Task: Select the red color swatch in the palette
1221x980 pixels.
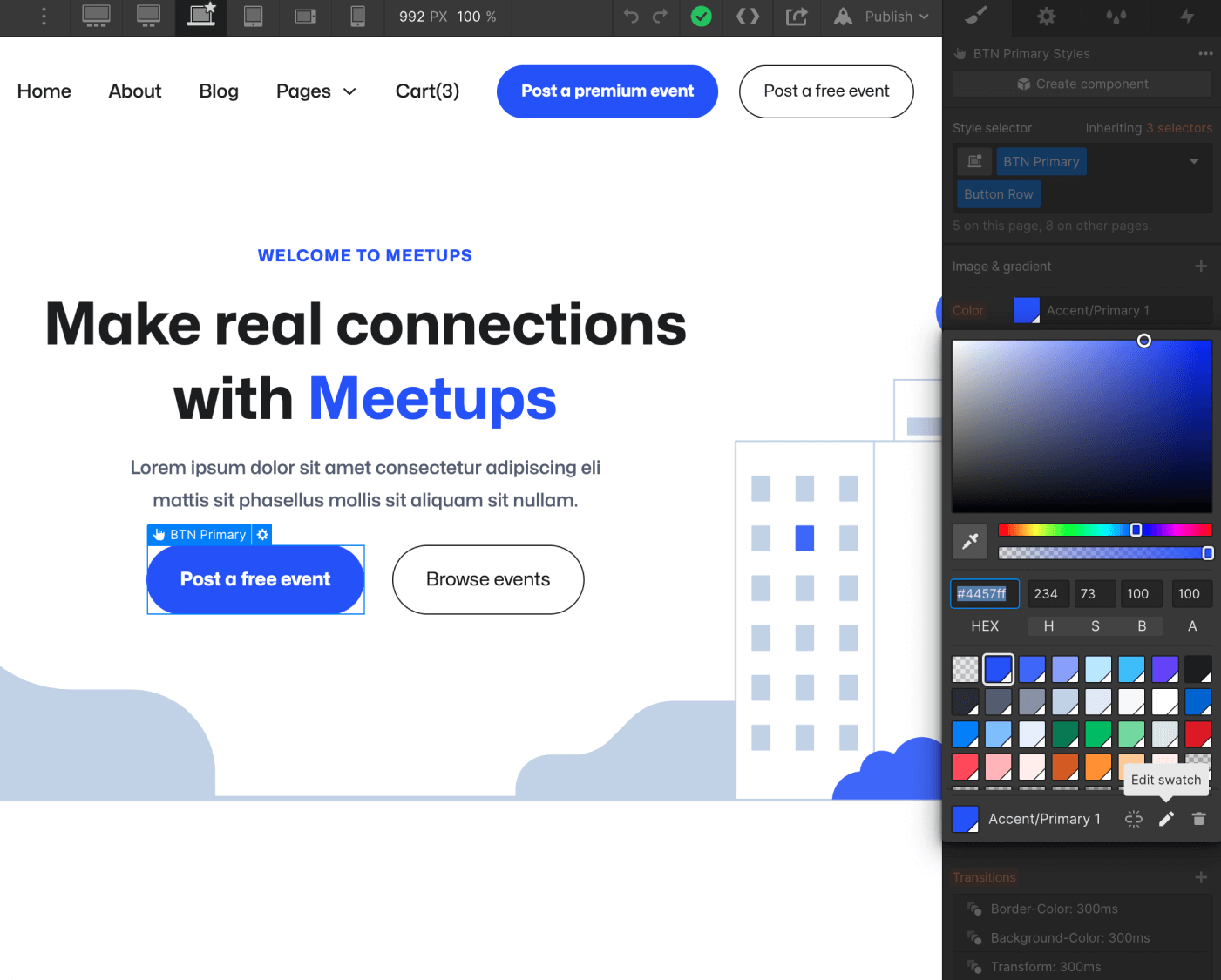Action: [x=1198, y=733]
